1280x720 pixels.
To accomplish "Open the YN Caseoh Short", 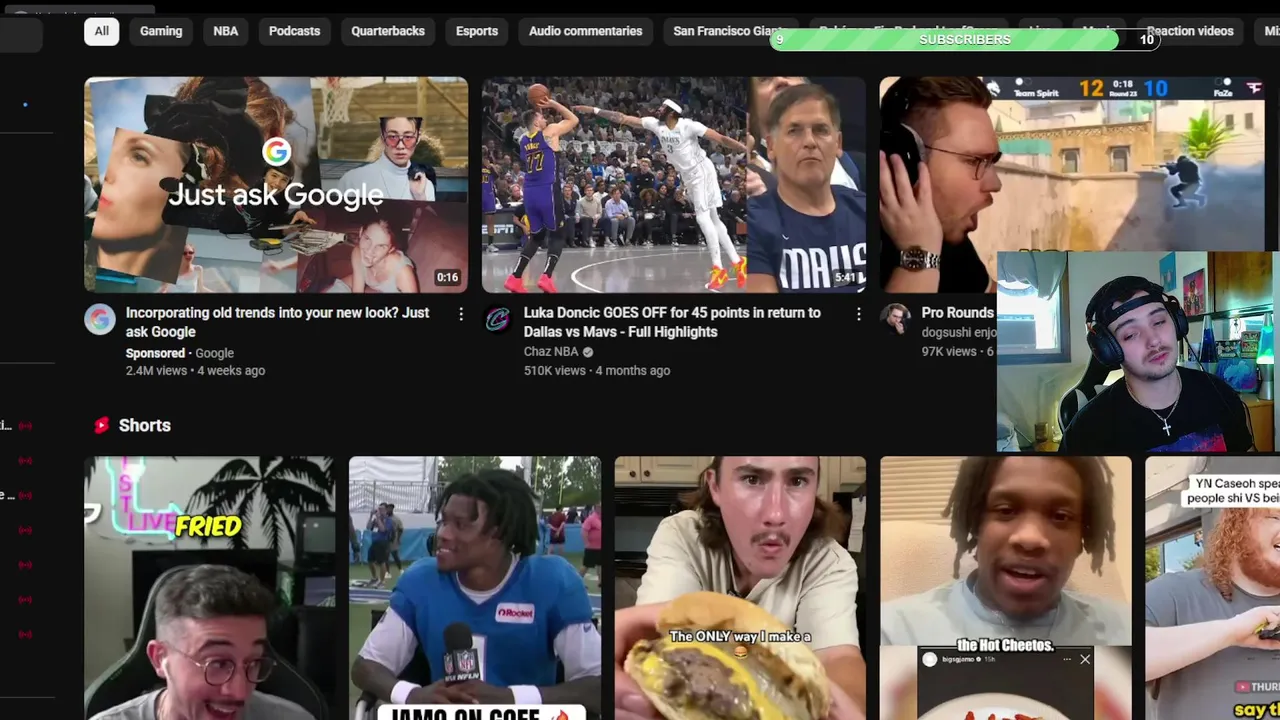I will pyautogui.click(x=1213, y=588).
